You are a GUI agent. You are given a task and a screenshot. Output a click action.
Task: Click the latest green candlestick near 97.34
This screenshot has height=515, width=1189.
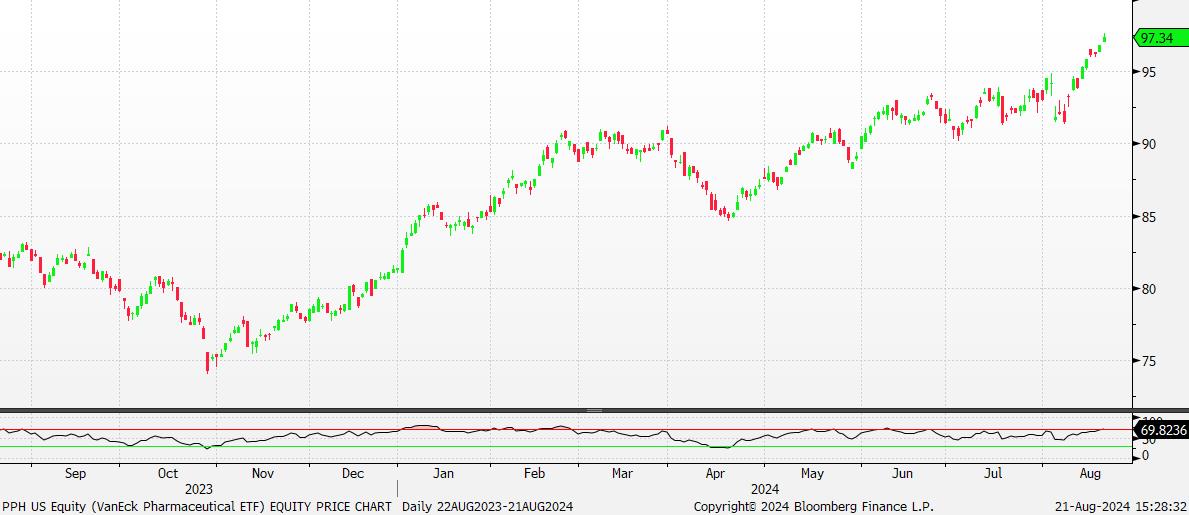1105,38
